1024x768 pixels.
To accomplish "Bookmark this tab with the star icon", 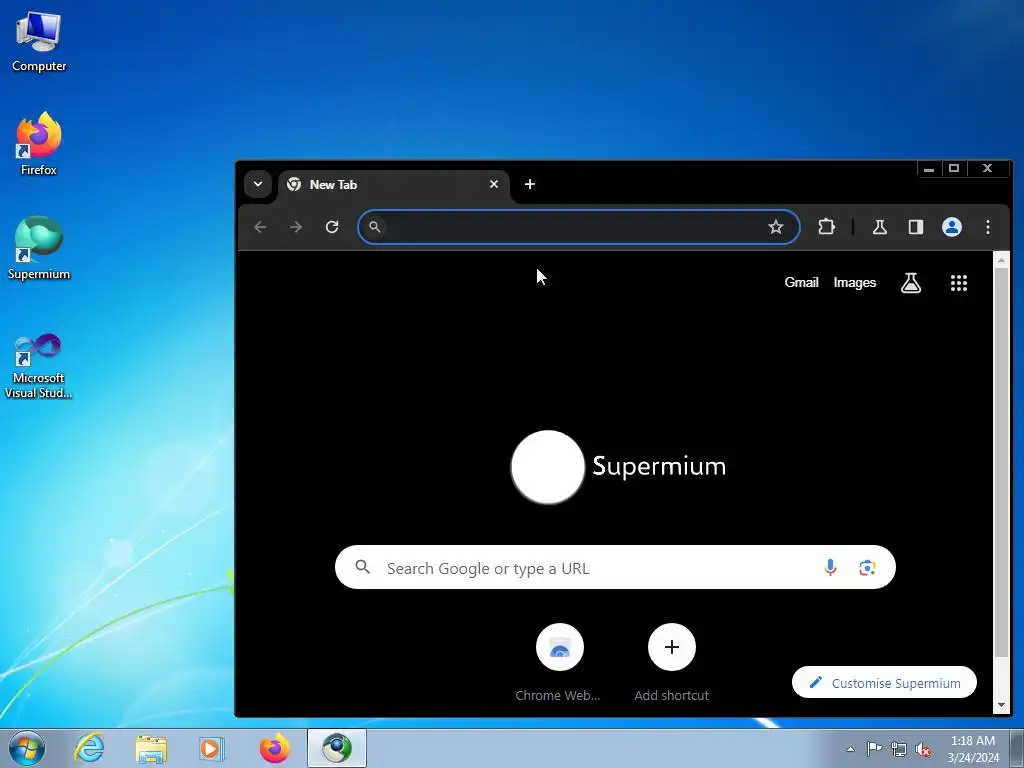I will point(775,227).
